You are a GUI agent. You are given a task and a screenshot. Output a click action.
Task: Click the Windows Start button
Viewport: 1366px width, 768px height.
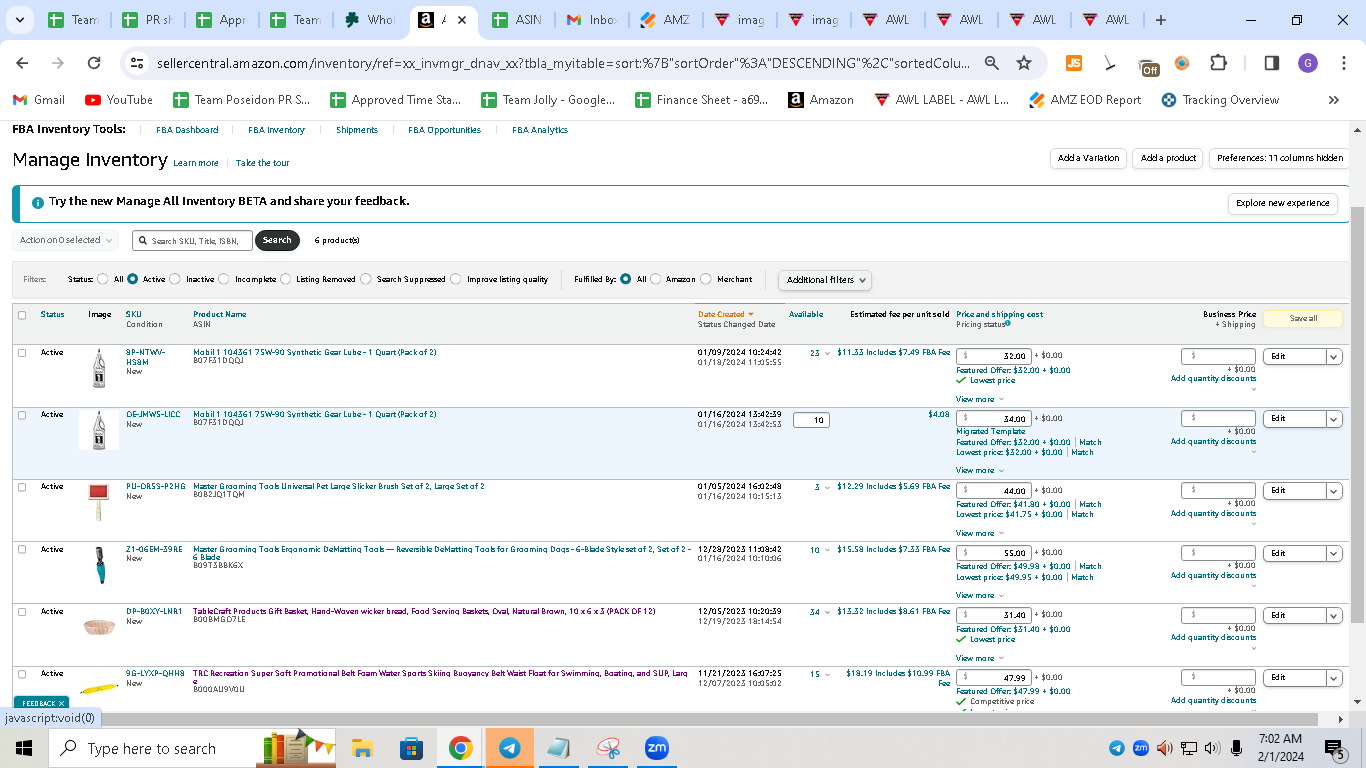pos(24,748)
